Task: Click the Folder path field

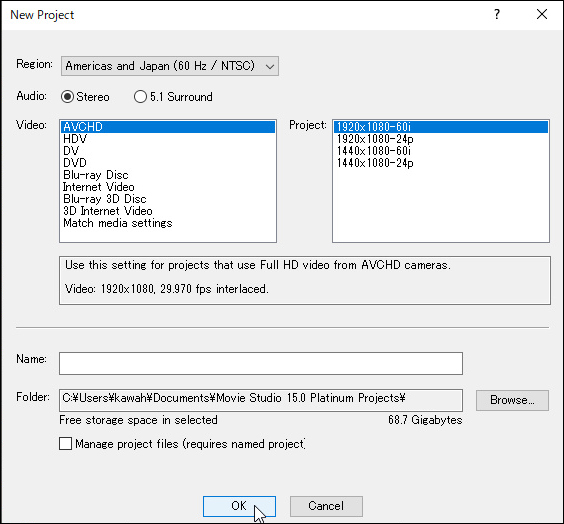Action: 261,400
